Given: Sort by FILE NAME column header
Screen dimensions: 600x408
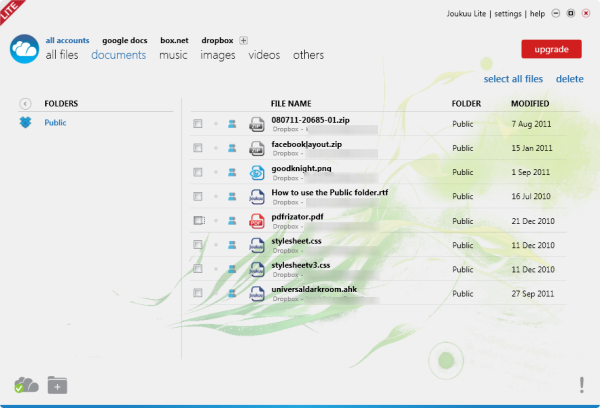Looking at the screenshot, I should pos(291,104).
